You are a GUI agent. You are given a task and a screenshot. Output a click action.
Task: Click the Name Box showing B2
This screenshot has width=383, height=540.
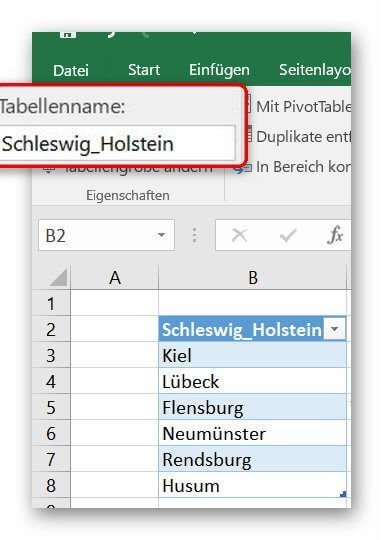pyautogui.click(x=106, y=235)
